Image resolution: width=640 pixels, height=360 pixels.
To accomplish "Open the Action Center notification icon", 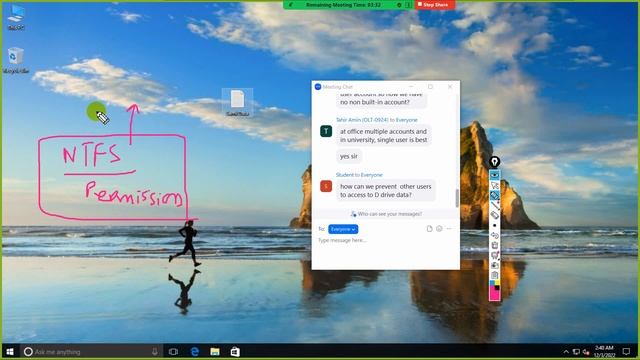I will click(x=626, y=351).
